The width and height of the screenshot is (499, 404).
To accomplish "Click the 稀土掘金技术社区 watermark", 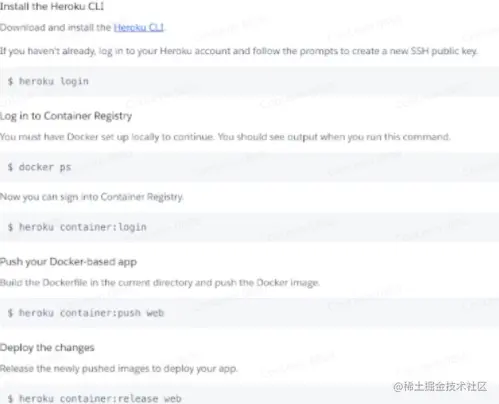I will pos(440,387).
